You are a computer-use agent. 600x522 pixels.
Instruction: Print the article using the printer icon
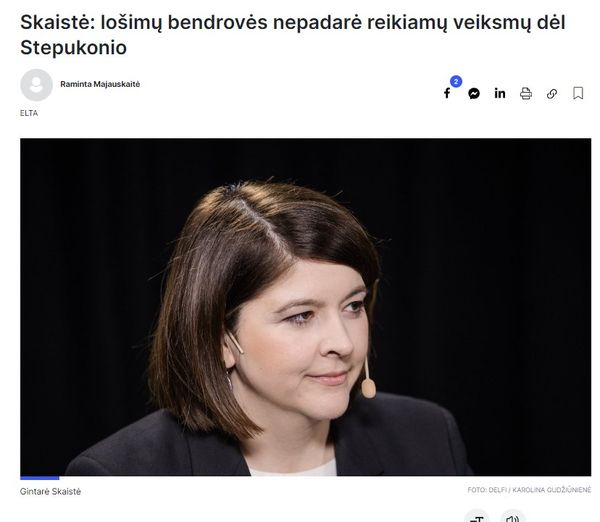click(x=526, y=93)
